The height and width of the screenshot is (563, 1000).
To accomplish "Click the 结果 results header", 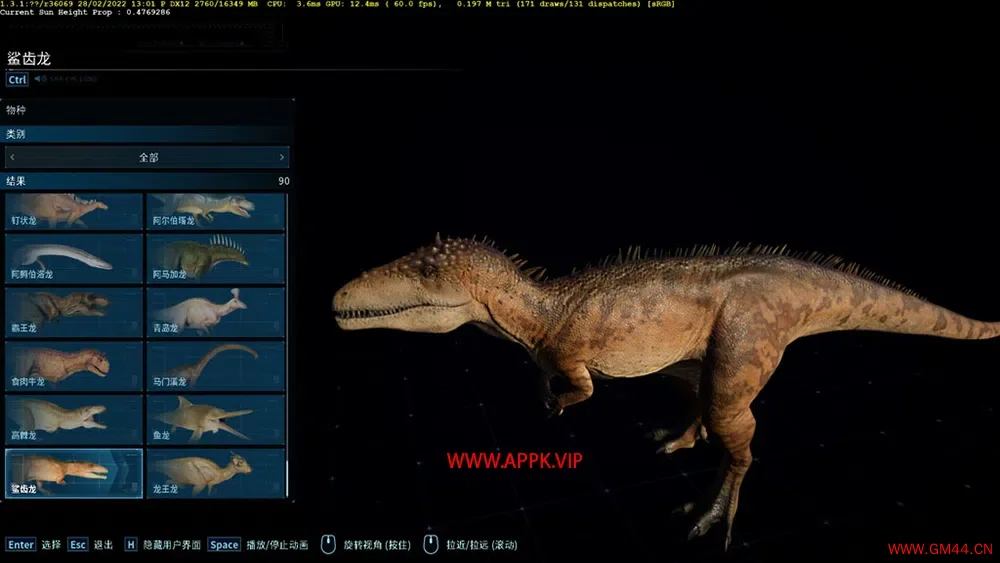I will (147, 181).
